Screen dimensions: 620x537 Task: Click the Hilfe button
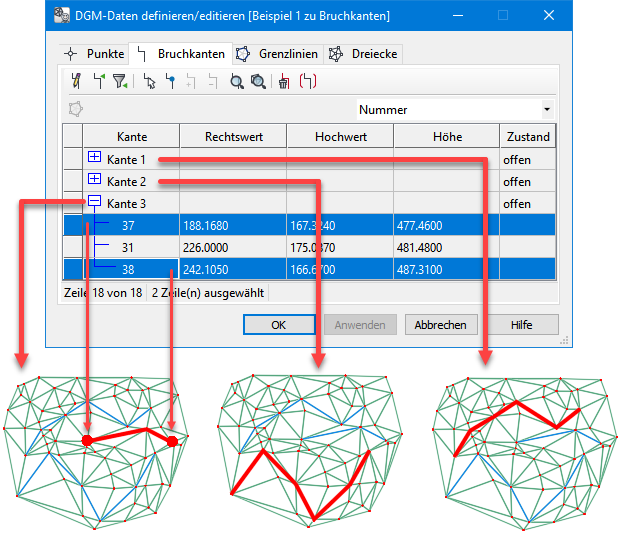(520, 325)
